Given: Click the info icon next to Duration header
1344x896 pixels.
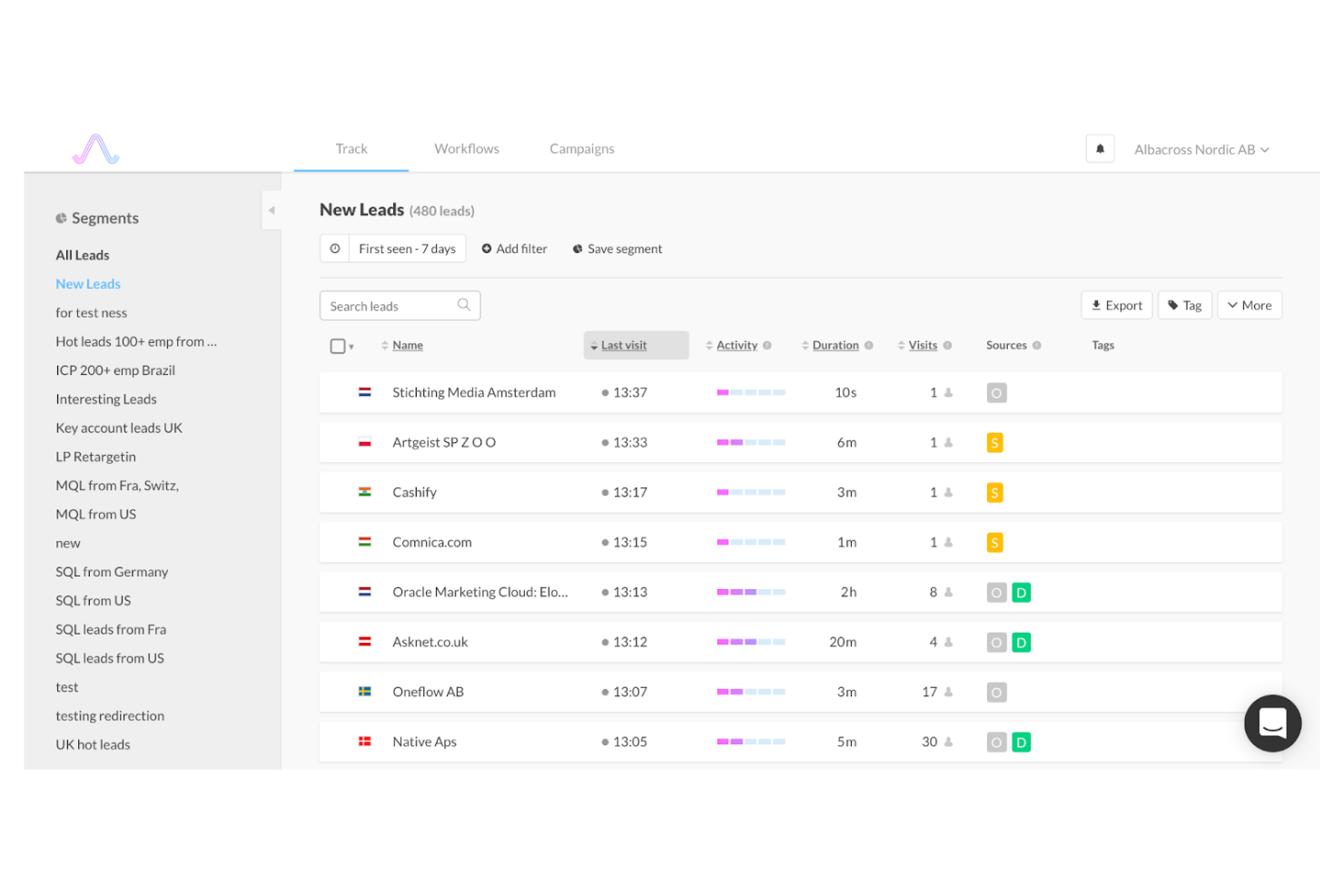Looking at the screenshot, I should [x=869, y=345].
